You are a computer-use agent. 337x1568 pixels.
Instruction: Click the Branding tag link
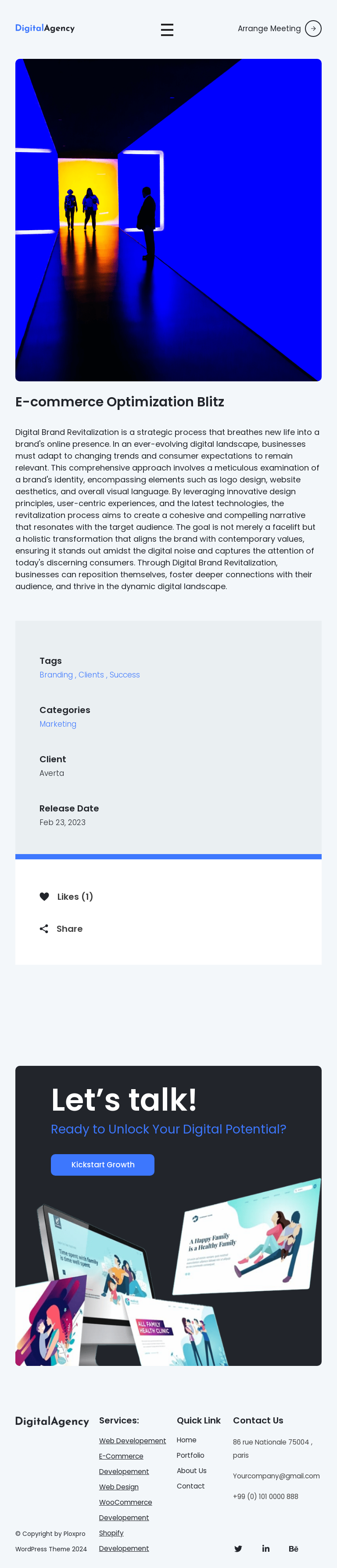tap(56, 674)
